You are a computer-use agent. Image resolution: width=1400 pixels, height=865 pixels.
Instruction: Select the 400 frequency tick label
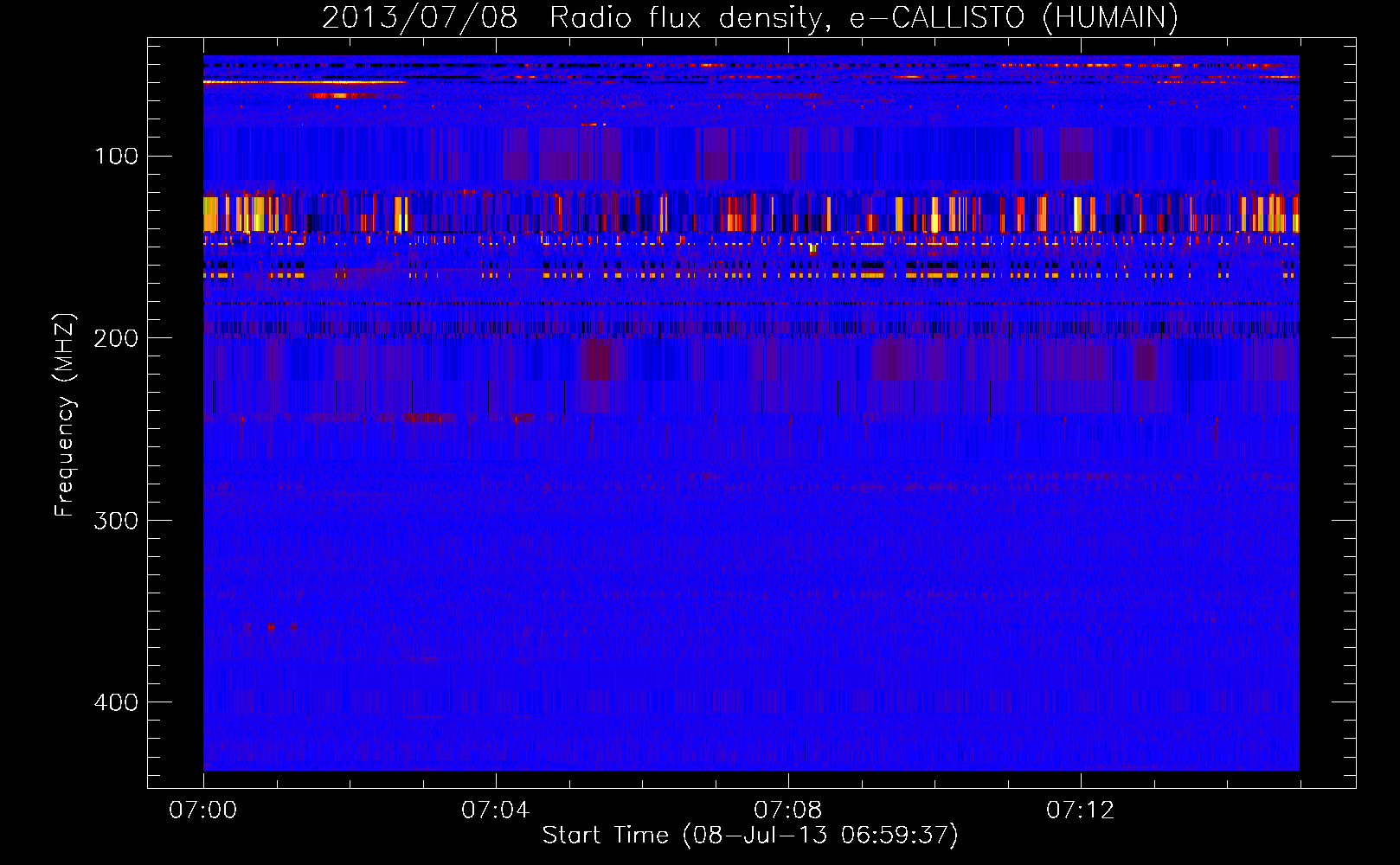(117, 702)
